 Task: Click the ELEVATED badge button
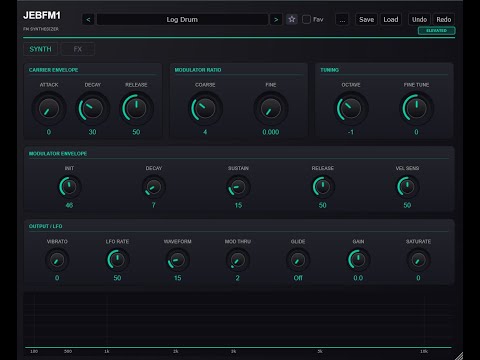(x=436, y=31)
